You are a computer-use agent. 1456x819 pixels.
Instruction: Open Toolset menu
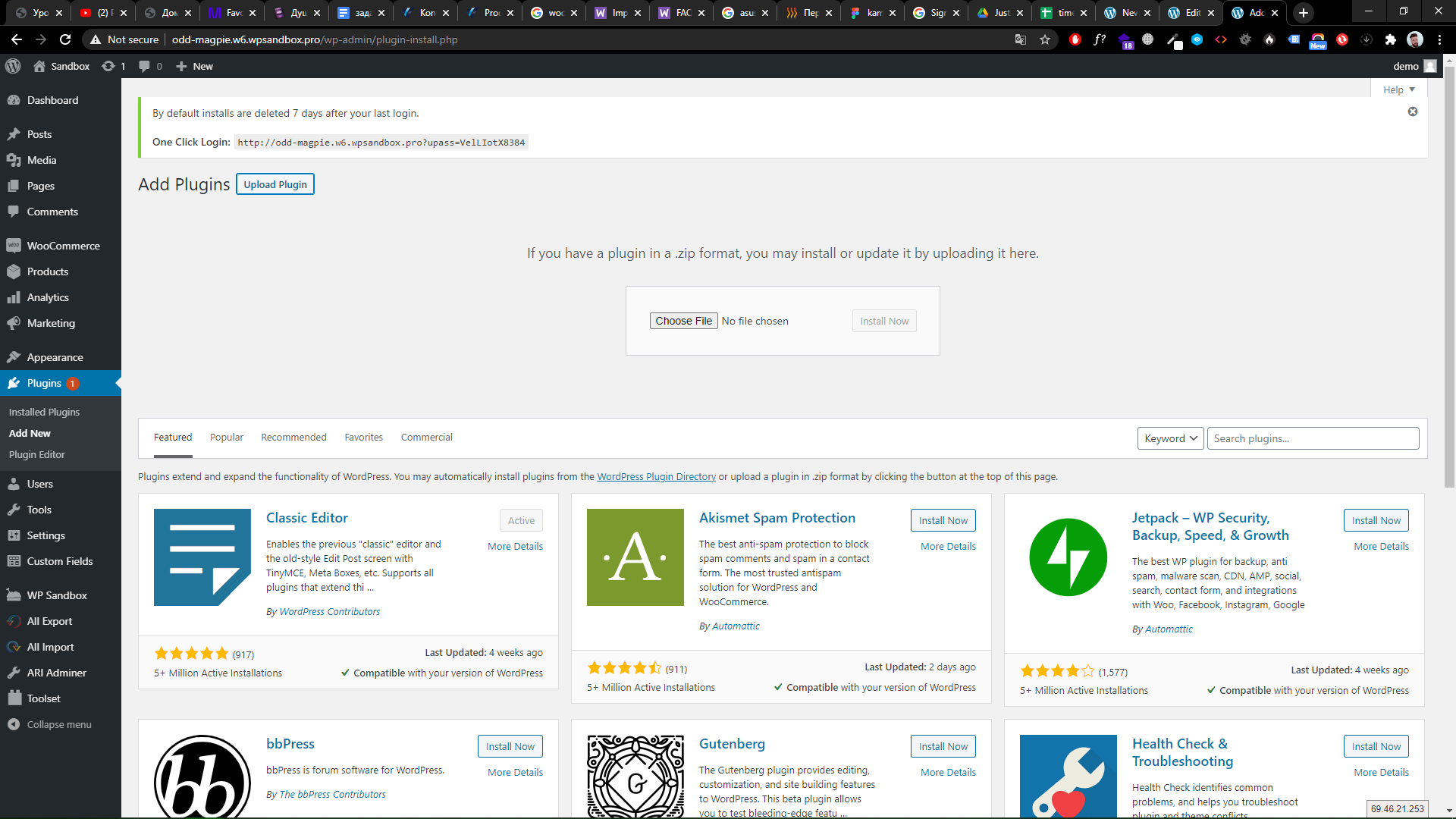[43, 698]
